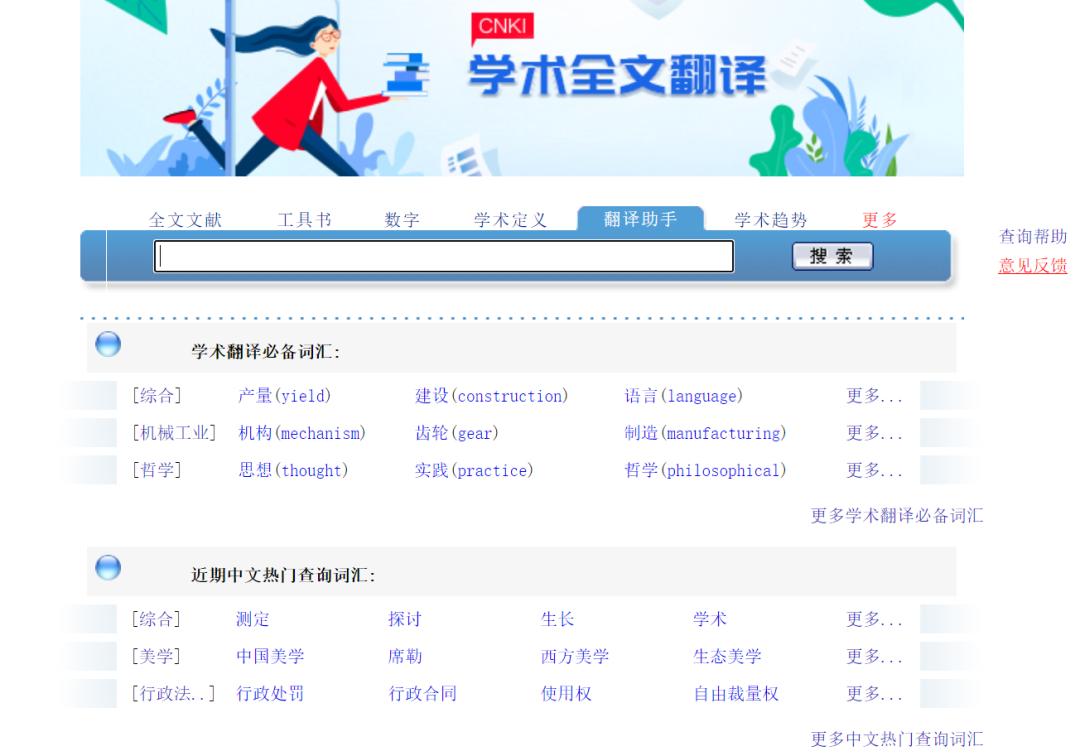The width and height of the screenshot is (1080, 756).
Task: Show 更多中文热门查询词汇 list
Action: coord(896,739)
